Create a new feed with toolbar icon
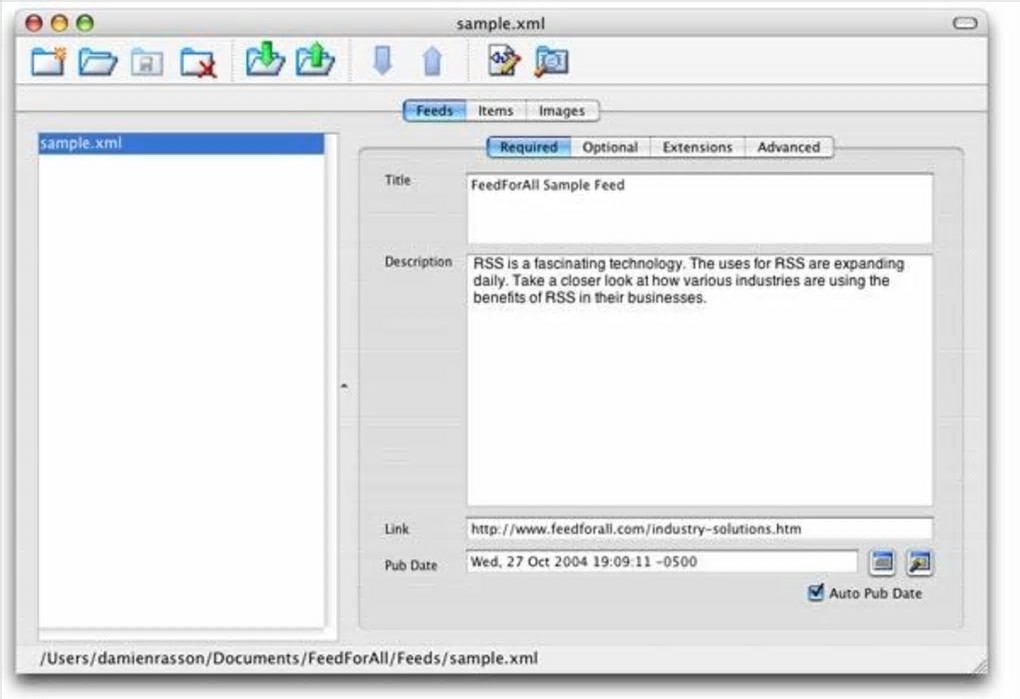This screenshot has height=699, width=1020. click(49, 62)
